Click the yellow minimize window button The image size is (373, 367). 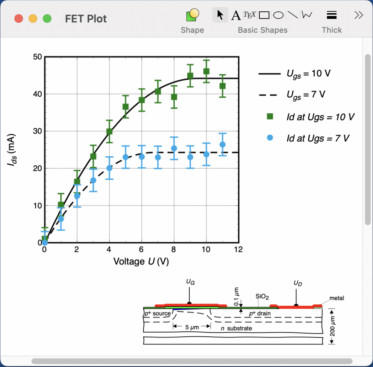[33, 18]
